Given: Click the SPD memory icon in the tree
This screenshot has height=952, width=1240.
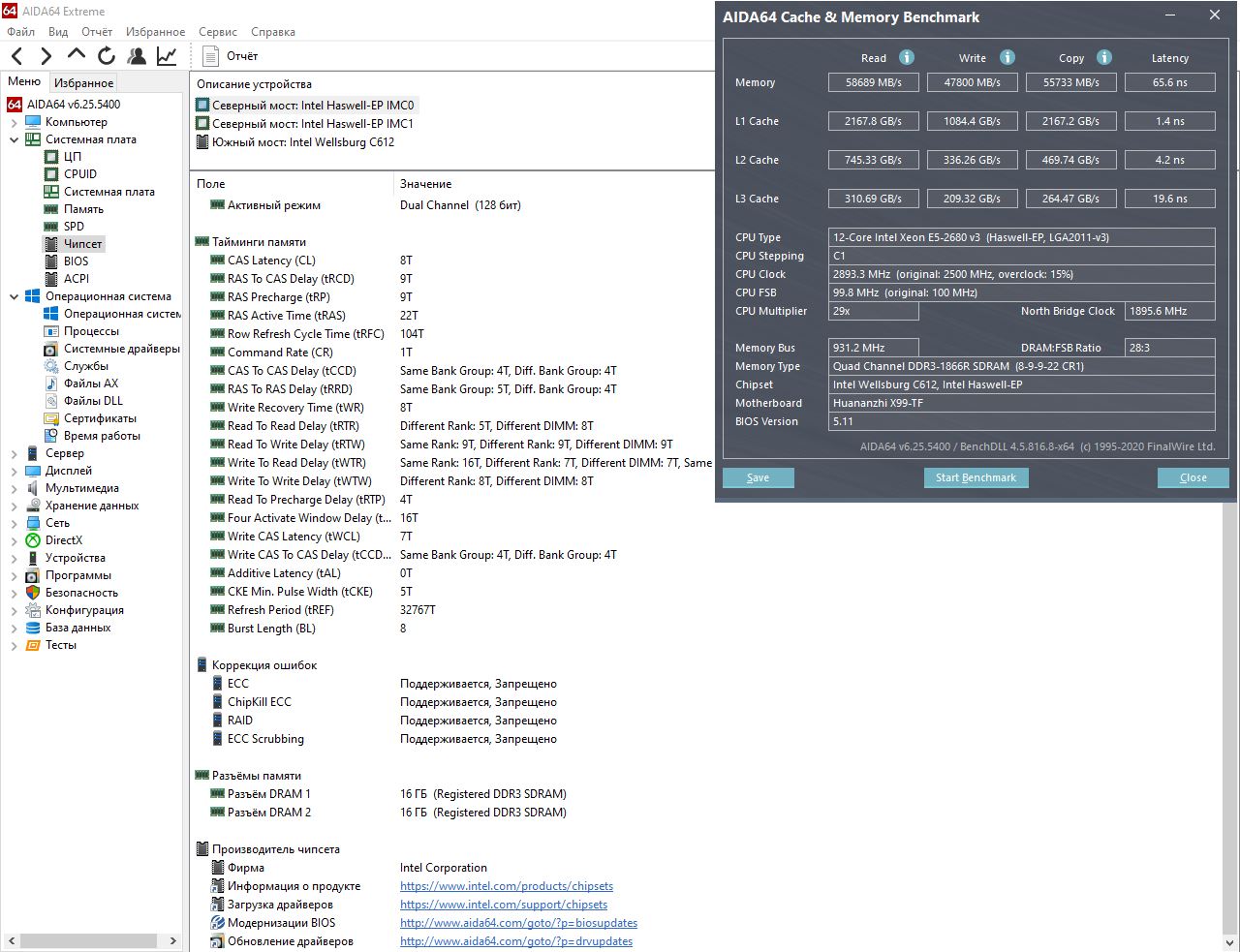Looking at the screenshot, I should tap(51, 227).
